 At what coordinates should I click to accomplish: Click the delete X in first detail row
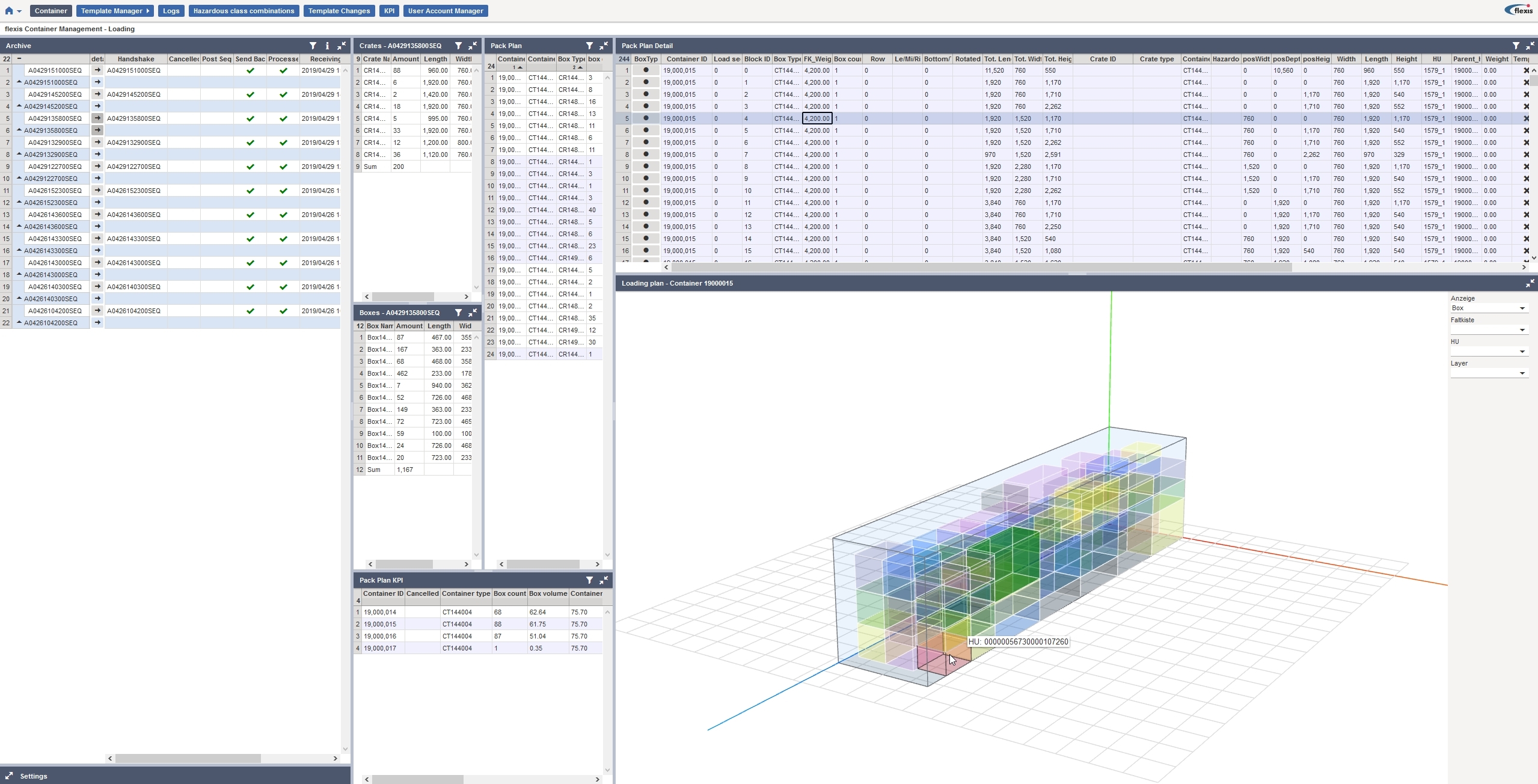coord(1526,70)
